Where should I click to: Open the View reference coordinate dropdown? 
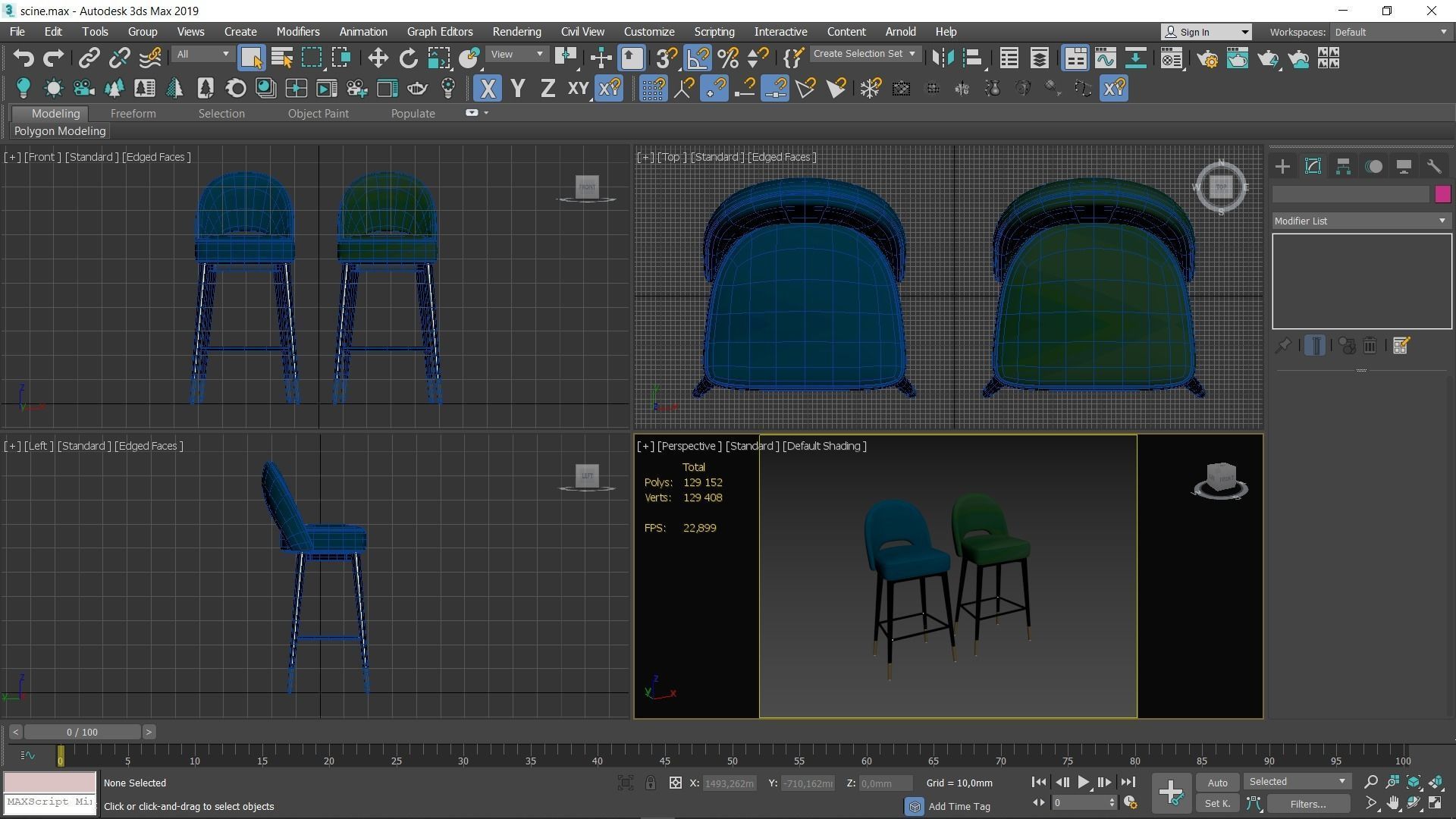point(517,55)
